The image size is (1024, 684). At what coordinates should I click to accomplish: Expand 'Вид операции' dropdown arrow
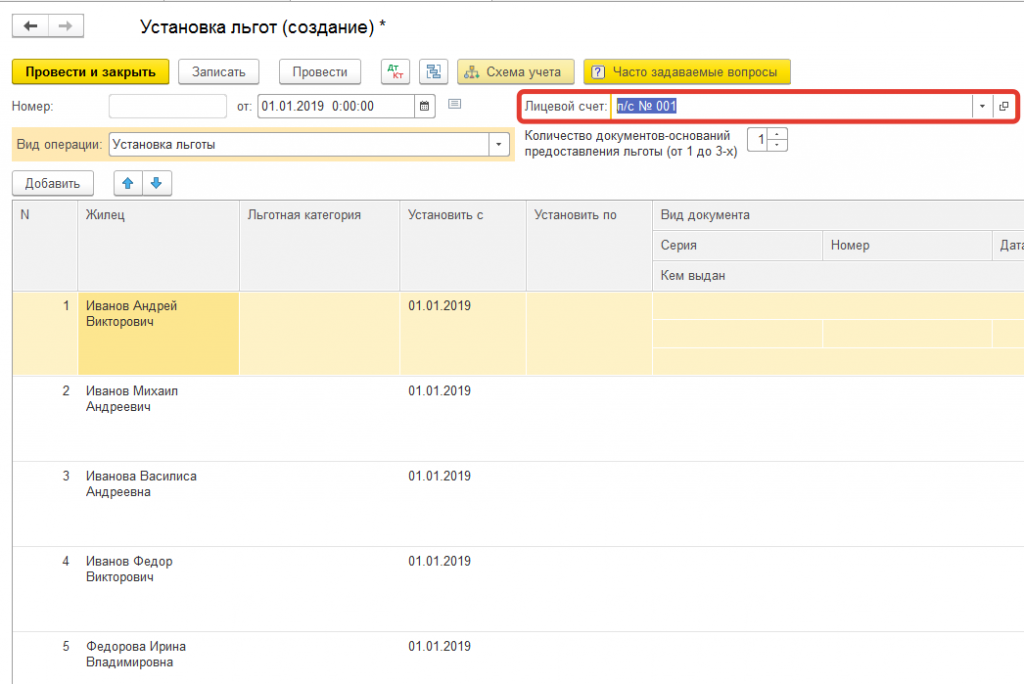click(499, 144)
